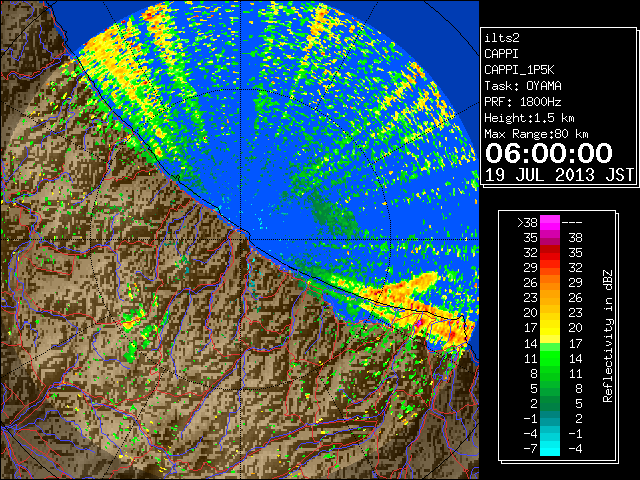Click the 'Max Range:80 km' text
Viewport: 640px width, 480px height.
[x=536, y=134]
